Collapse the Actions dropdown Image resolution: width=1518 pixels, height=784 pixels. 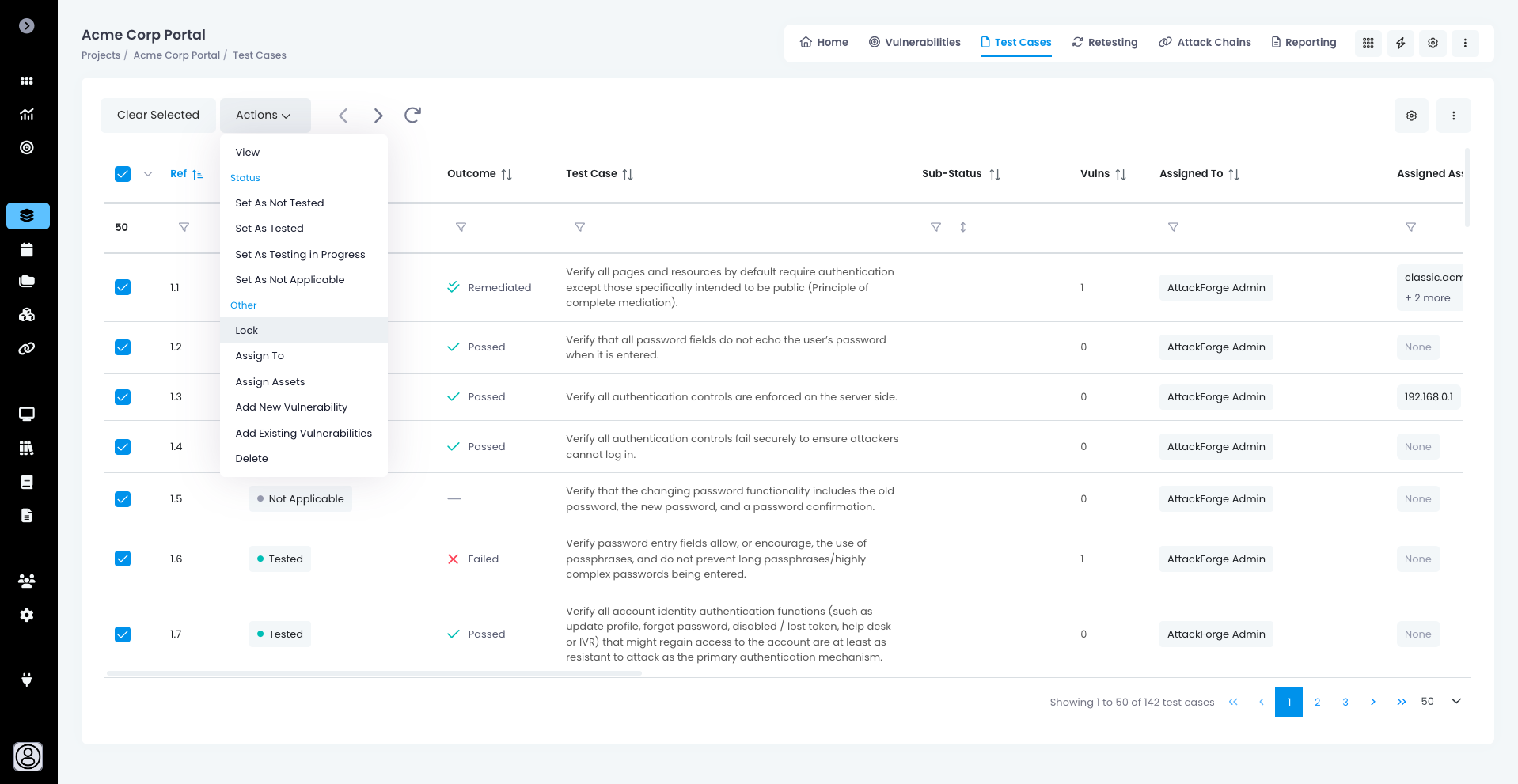(x=264, y=116)
